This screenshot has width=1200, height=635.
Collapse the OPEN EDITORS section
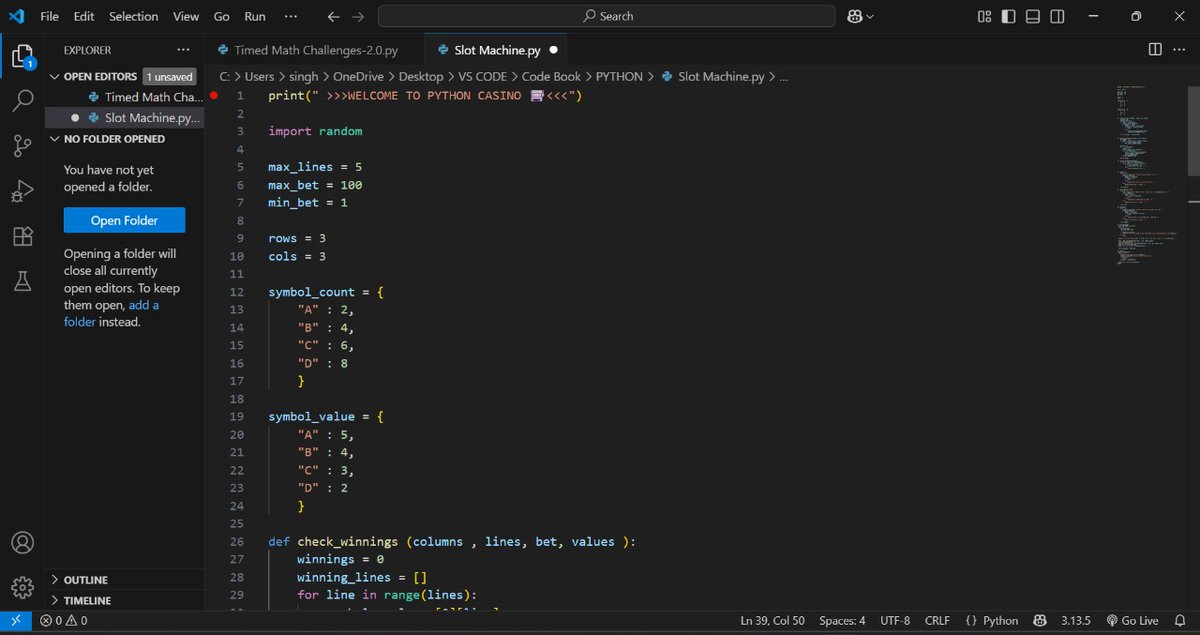coord(55,76)
